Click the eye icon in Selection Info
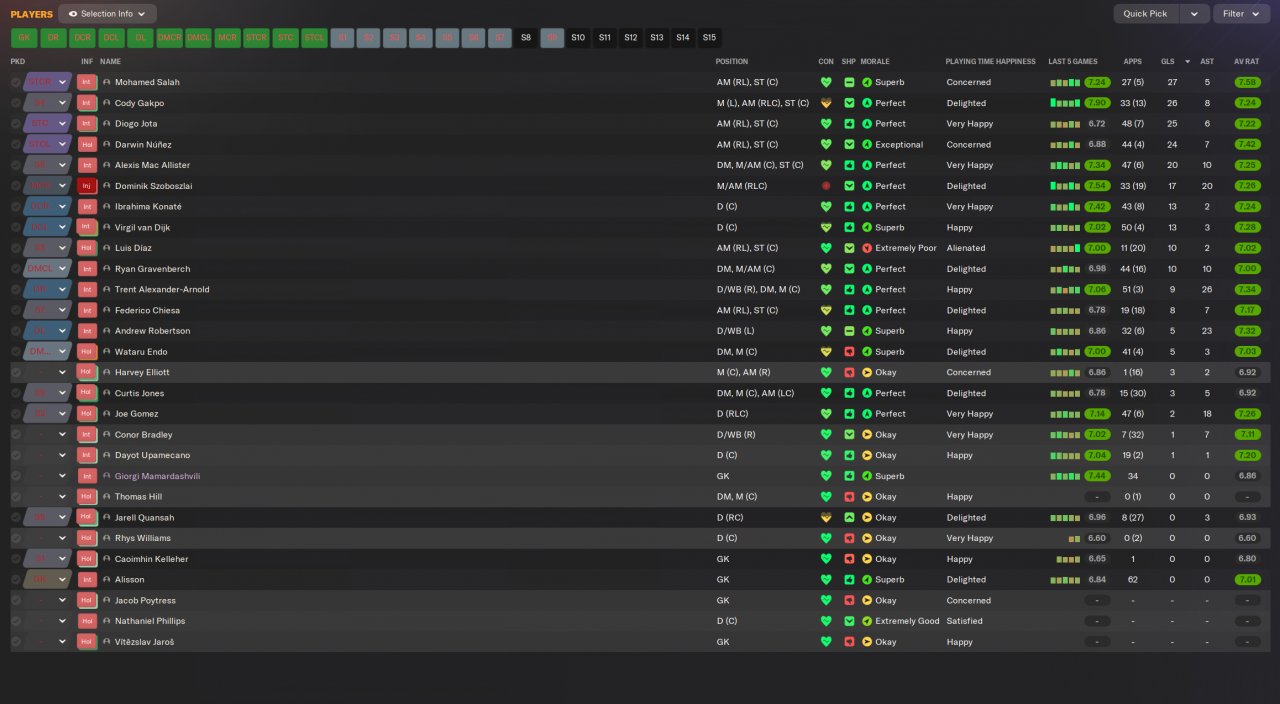1280x704 pixels. (x=73, y=14)
